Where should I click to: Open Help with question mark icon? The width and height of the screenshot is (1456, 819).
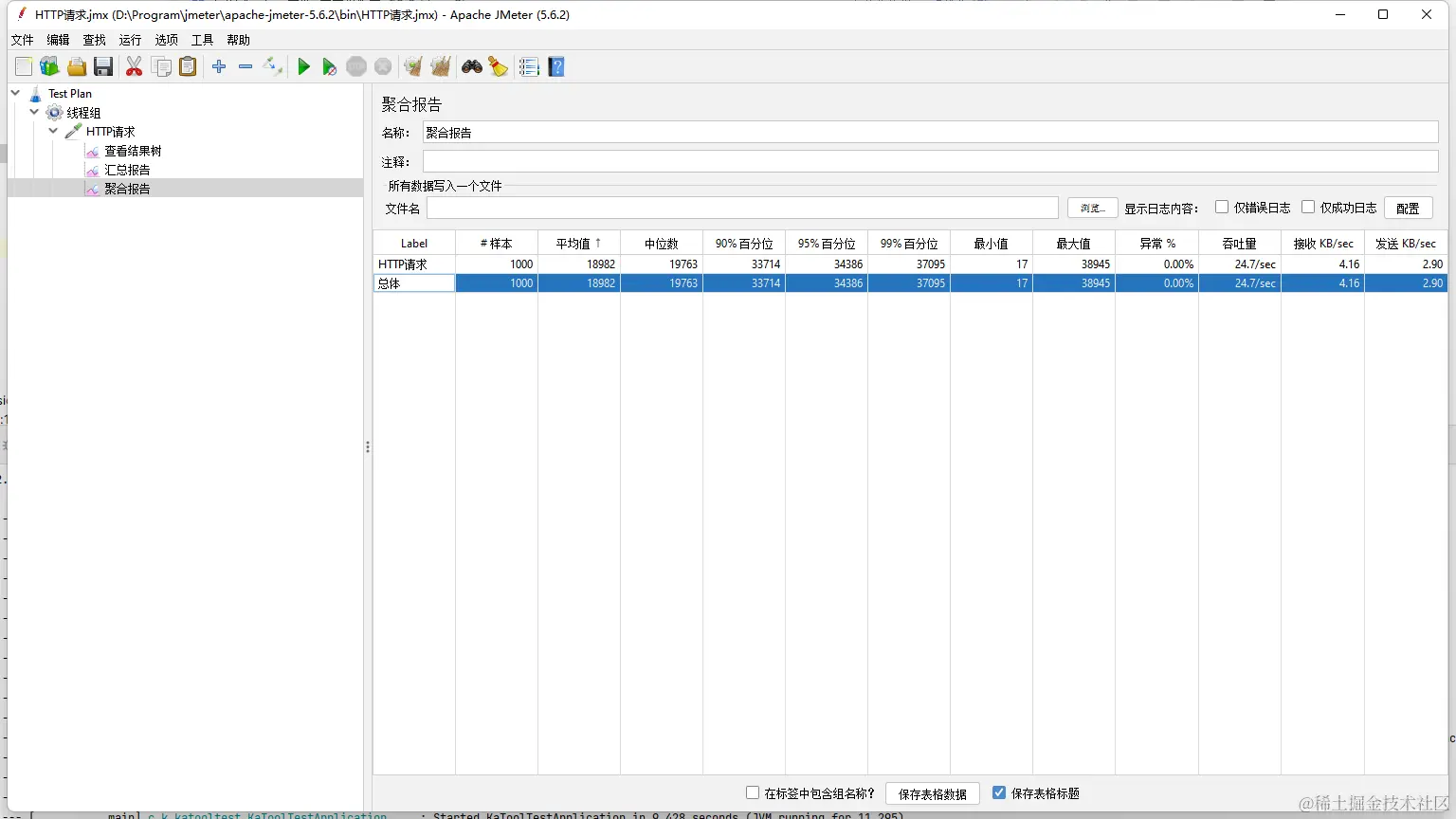pos(556,66)
